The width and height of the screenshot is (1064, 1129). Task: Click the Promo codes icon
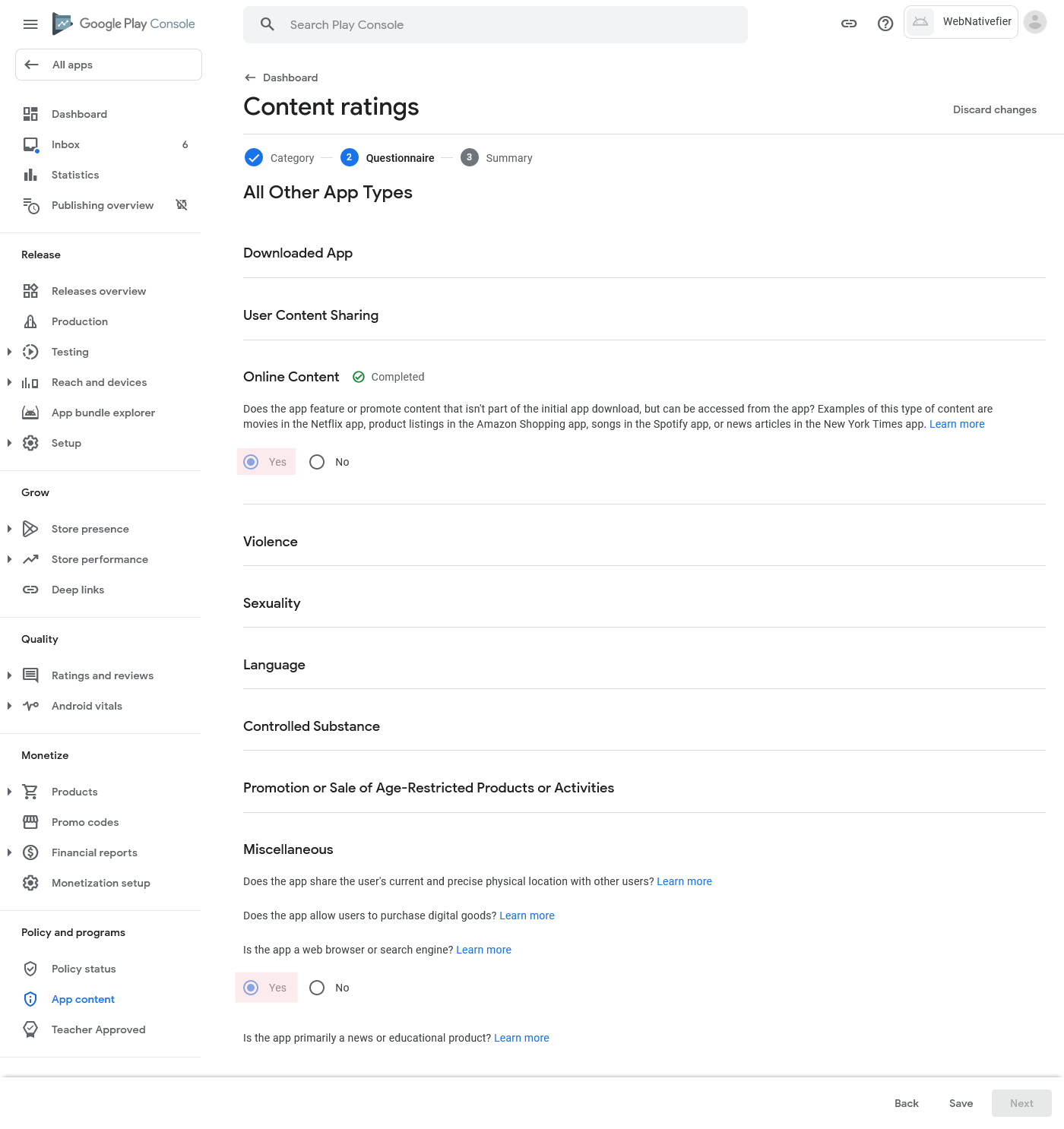pyautogui.click(x=30, y=822)
